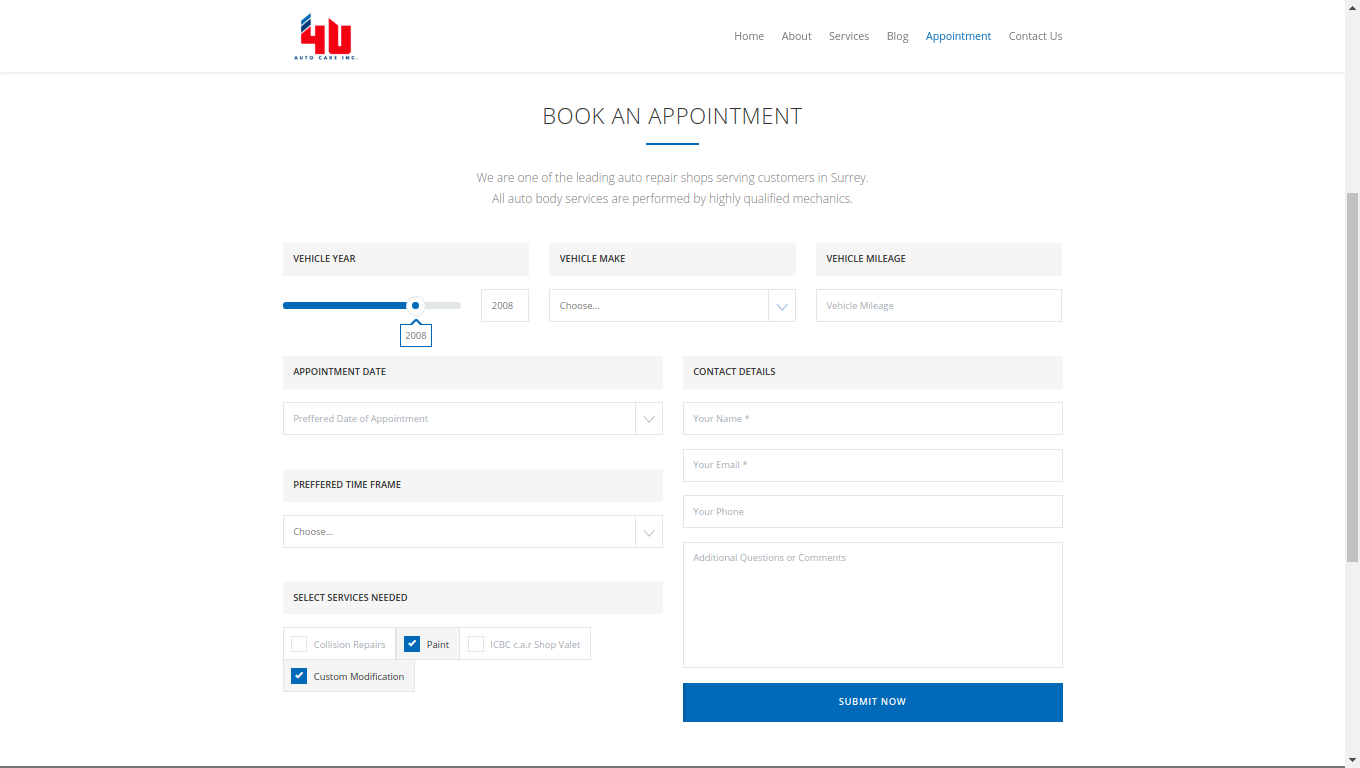Click the 4U Auto Care logo
1360x768 pixels.
click(326, 37)
